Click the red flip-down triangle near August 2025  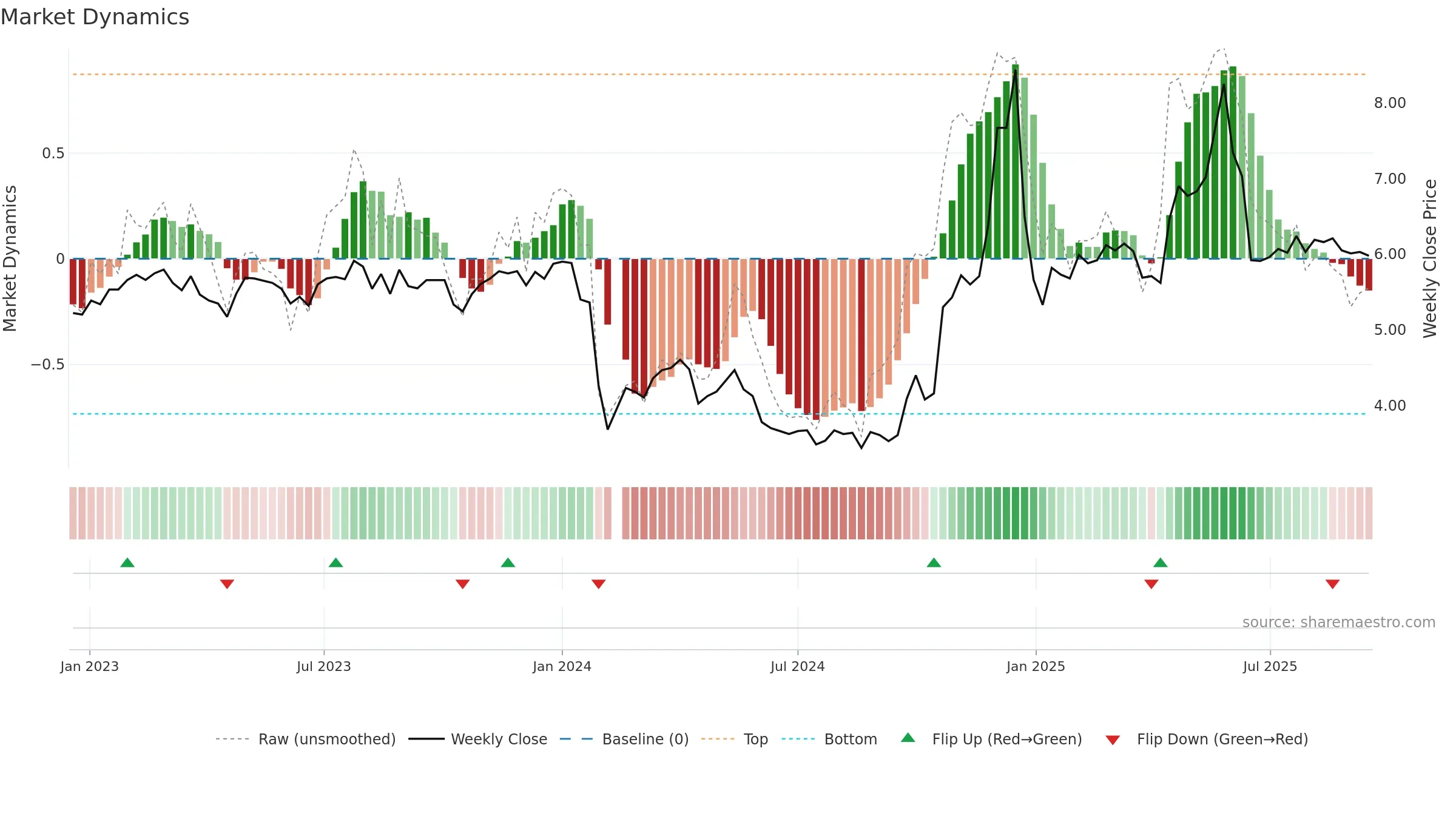1333,584
